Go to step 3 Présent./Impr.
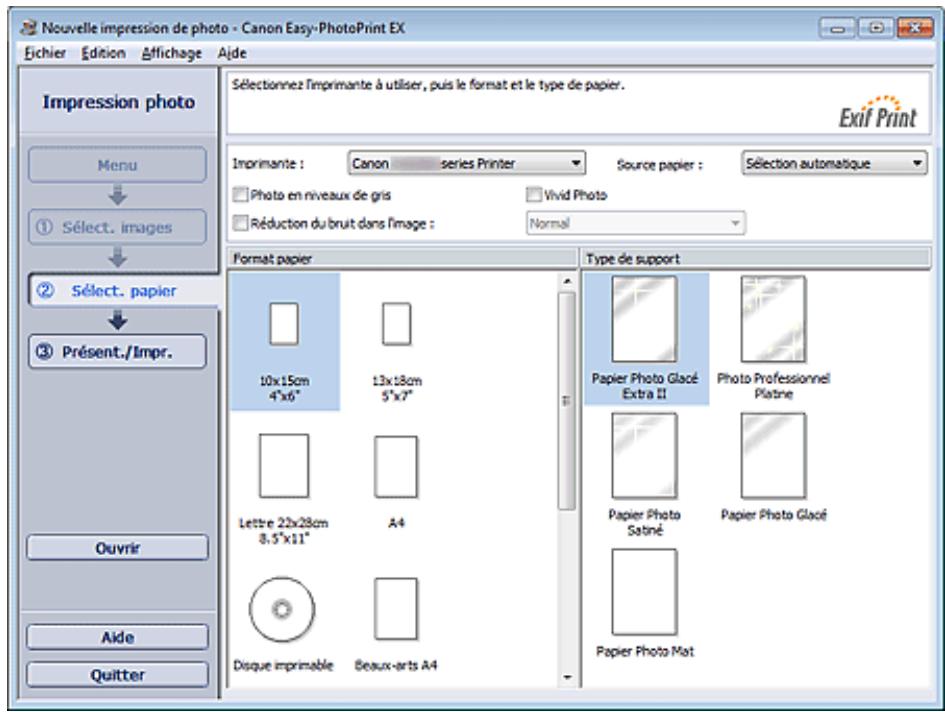Viewport: 945px width, 712px height. point(118,351)
